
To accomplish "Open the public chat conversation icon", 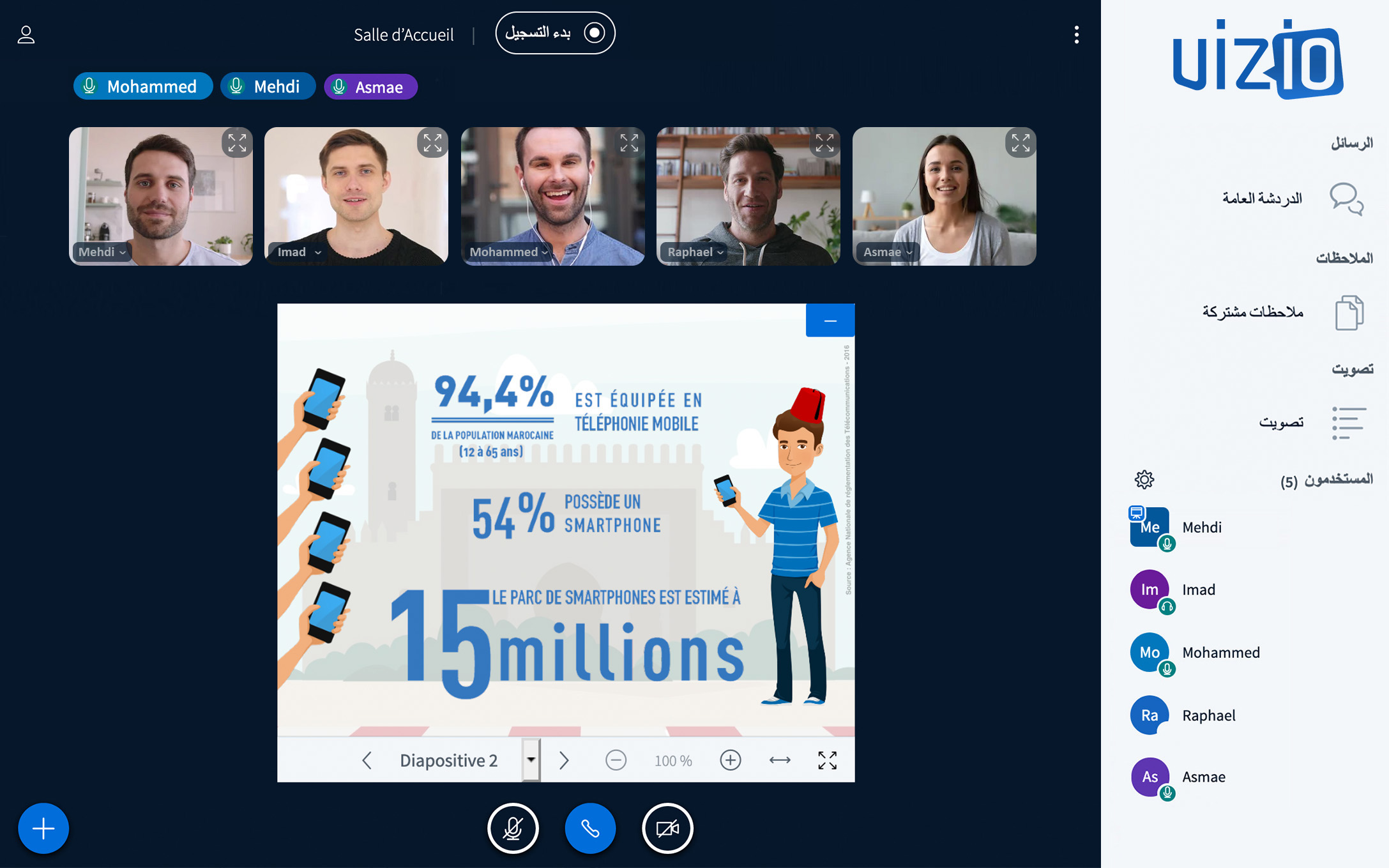I will click(x=1346, y=199).
